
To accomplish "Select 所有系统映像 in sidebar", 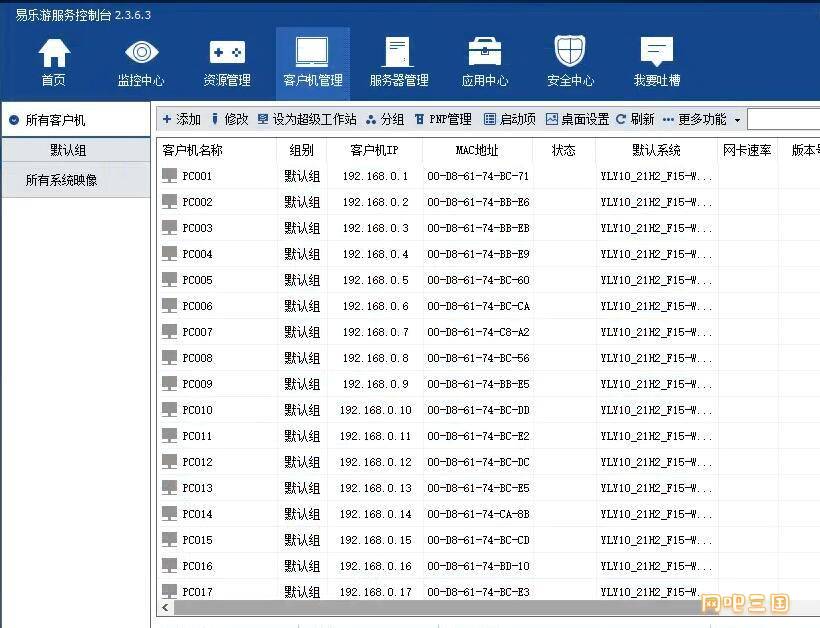I will pyautogui.click(x=76, y=180).
